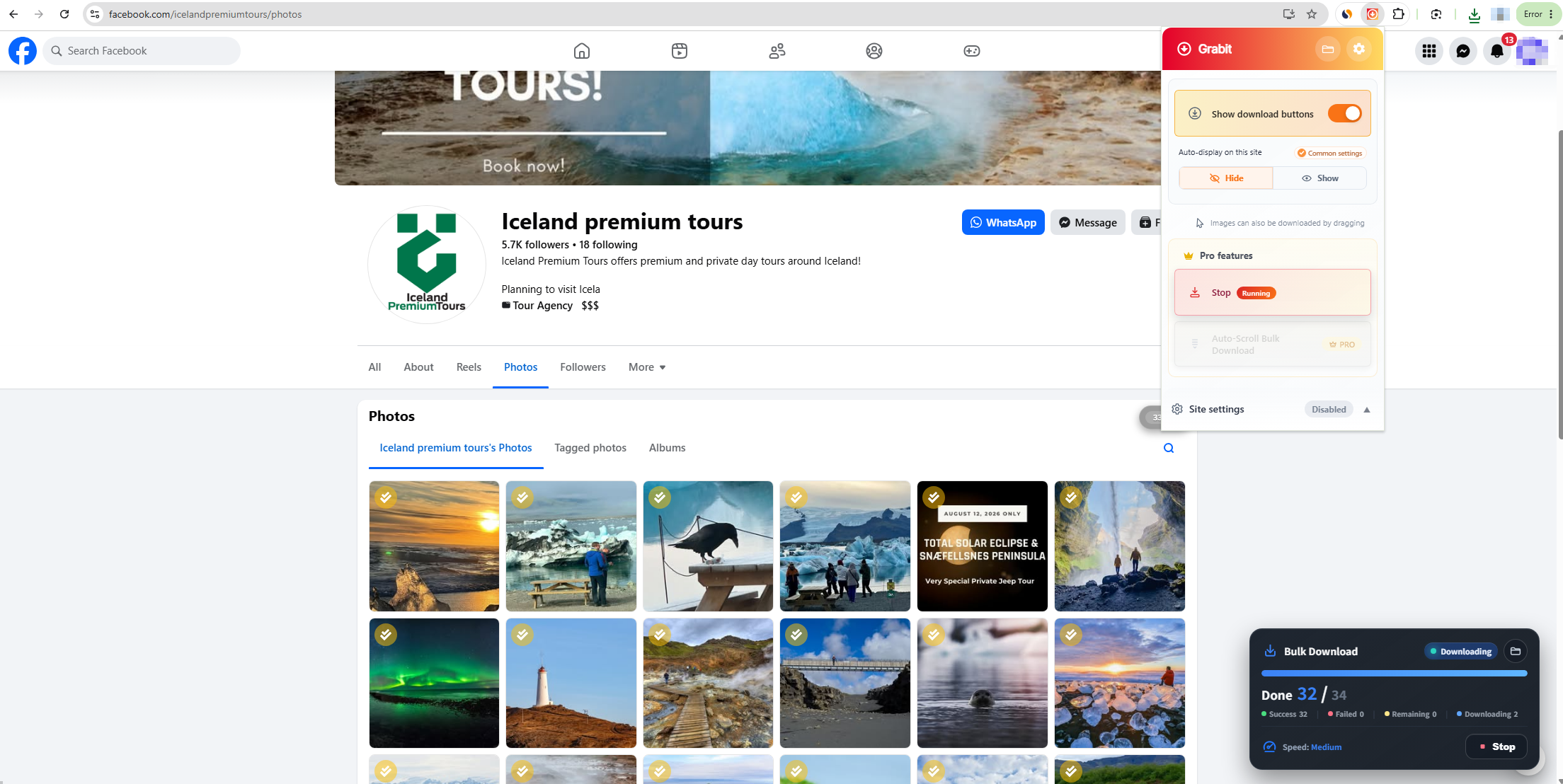Image resolution: width=1563 pixels, height=784 pixels.
Task: Click the swirl extension icon left of Grabit
Action: (1347, 14)
